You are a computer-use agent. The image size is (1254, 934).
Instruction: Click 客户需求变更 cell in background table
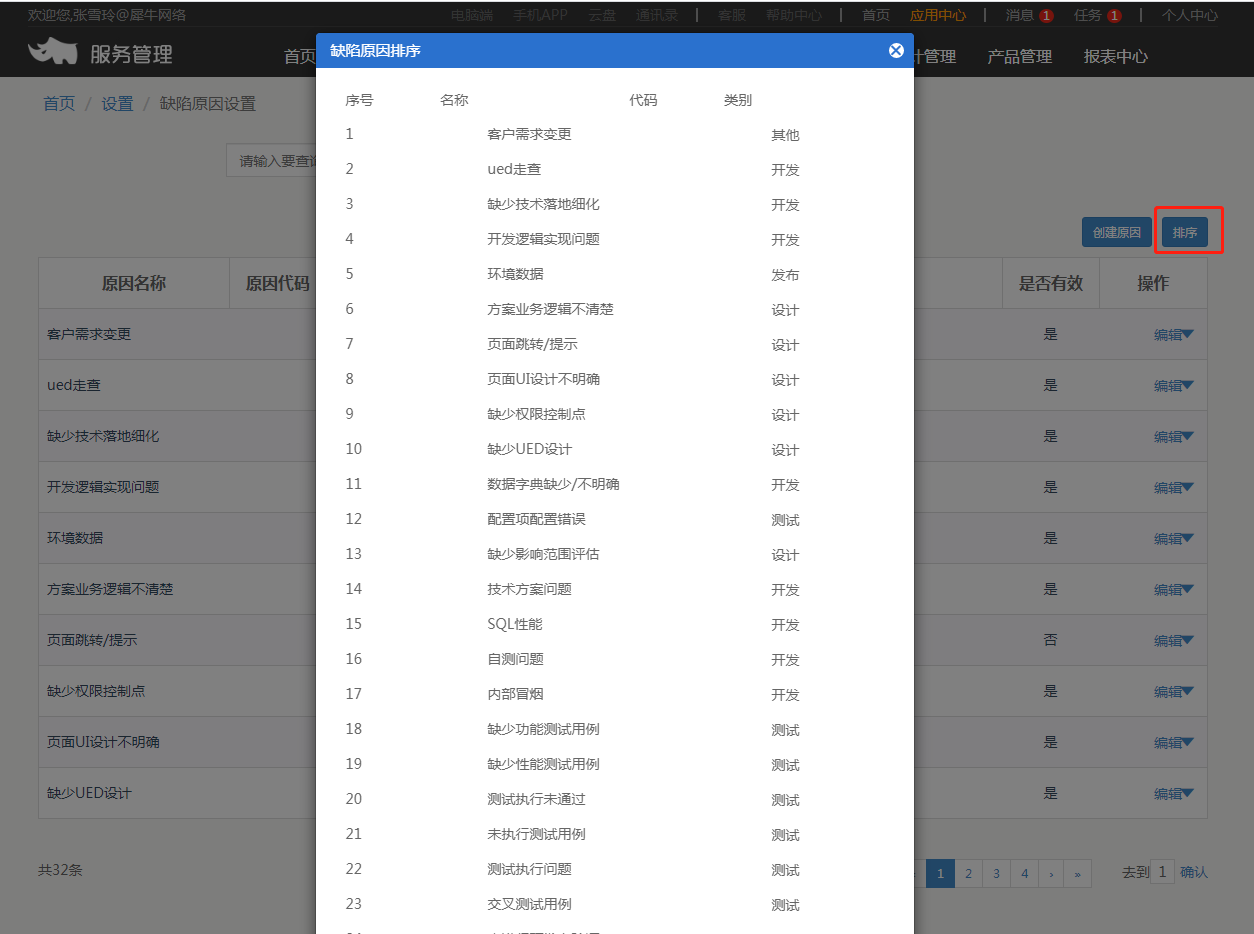(x=89, y=334)
